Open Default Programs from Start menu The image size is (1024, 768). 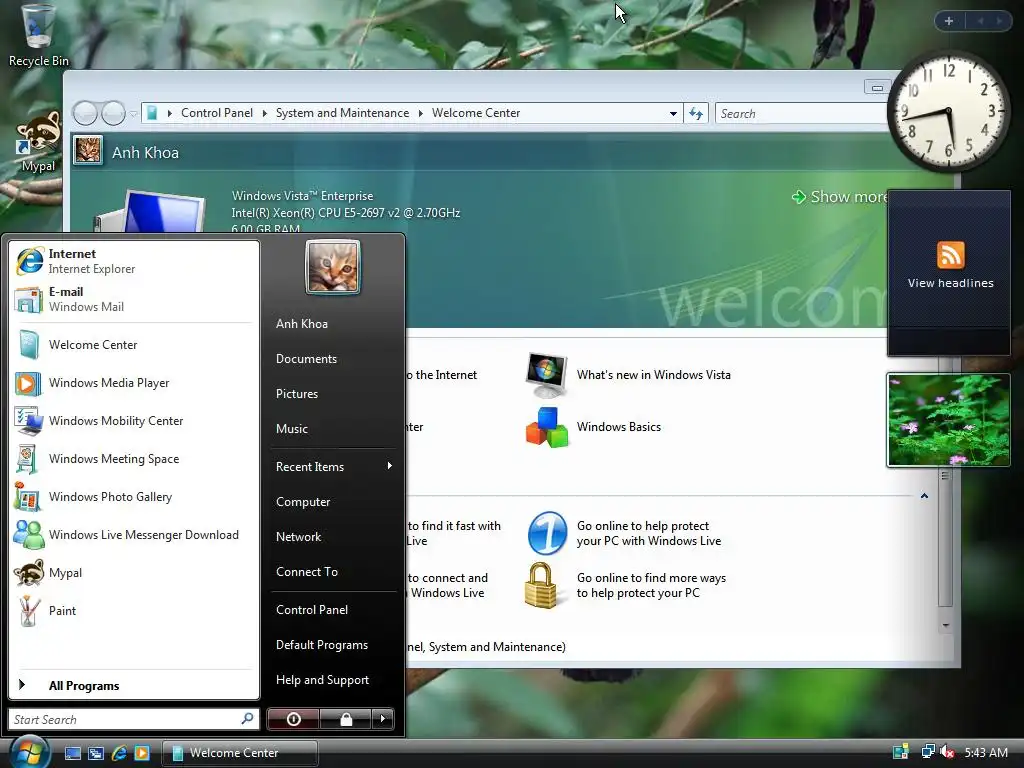coord(334,645)
